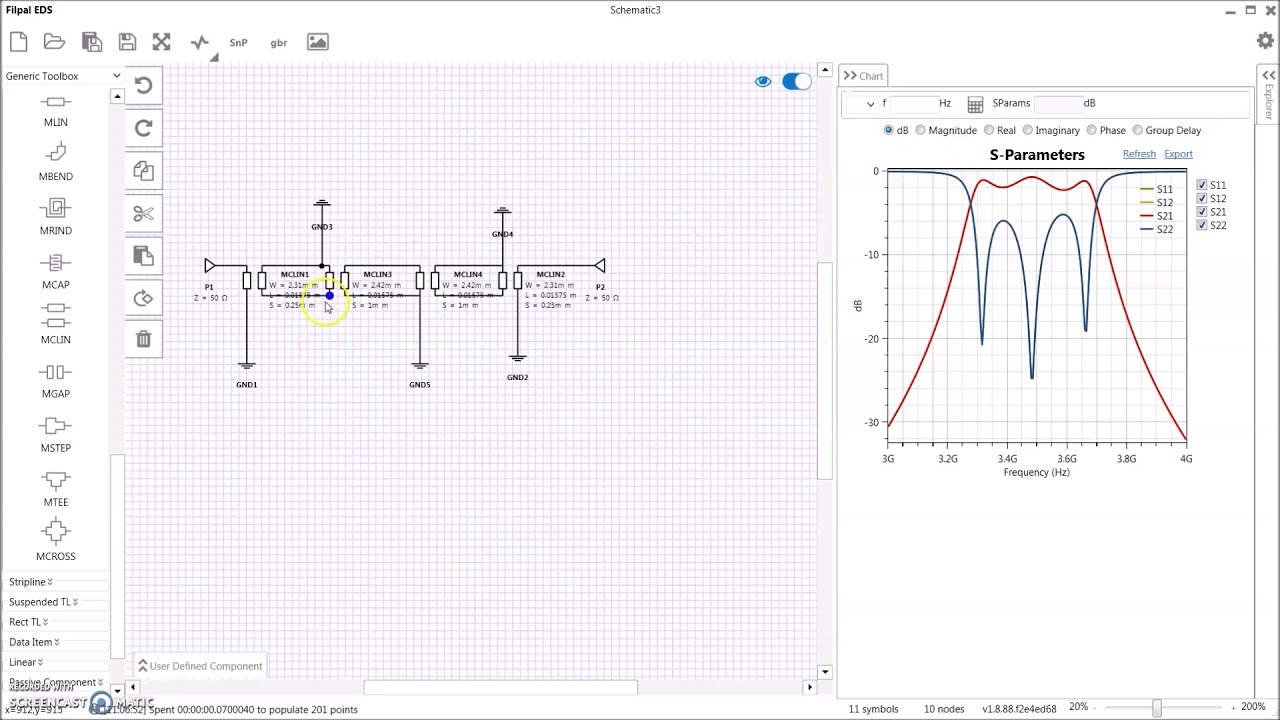Create a new schematic file
Screen dimensions: 1280x720
(18, 42)
